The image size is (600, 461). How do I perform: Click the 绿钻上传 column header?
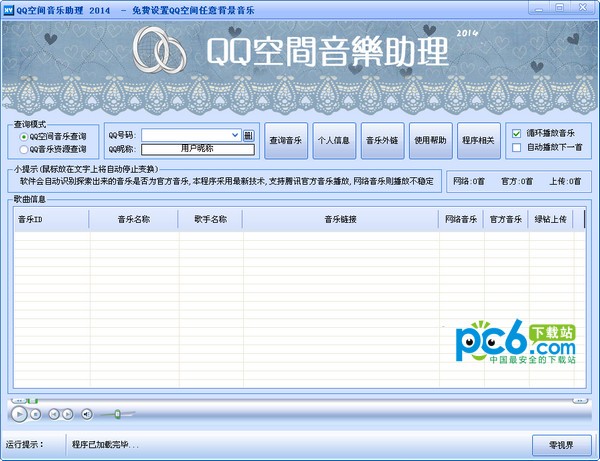550,219
